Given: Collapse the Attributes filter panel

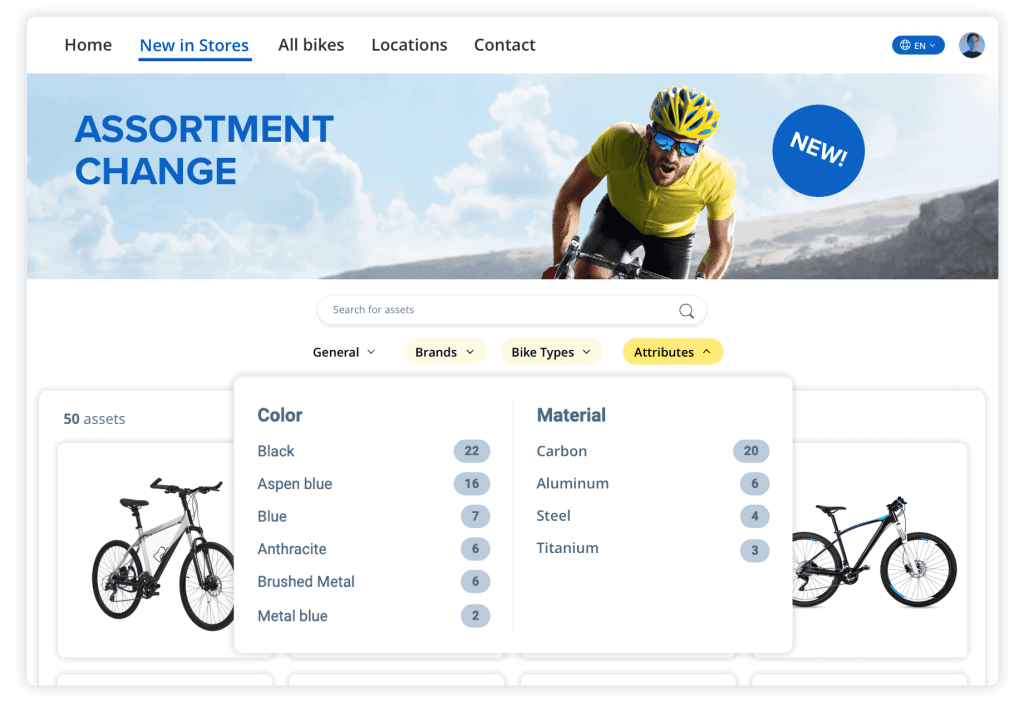Looking at the screenshot, I should pyautogui.click(x=672, y=351).
